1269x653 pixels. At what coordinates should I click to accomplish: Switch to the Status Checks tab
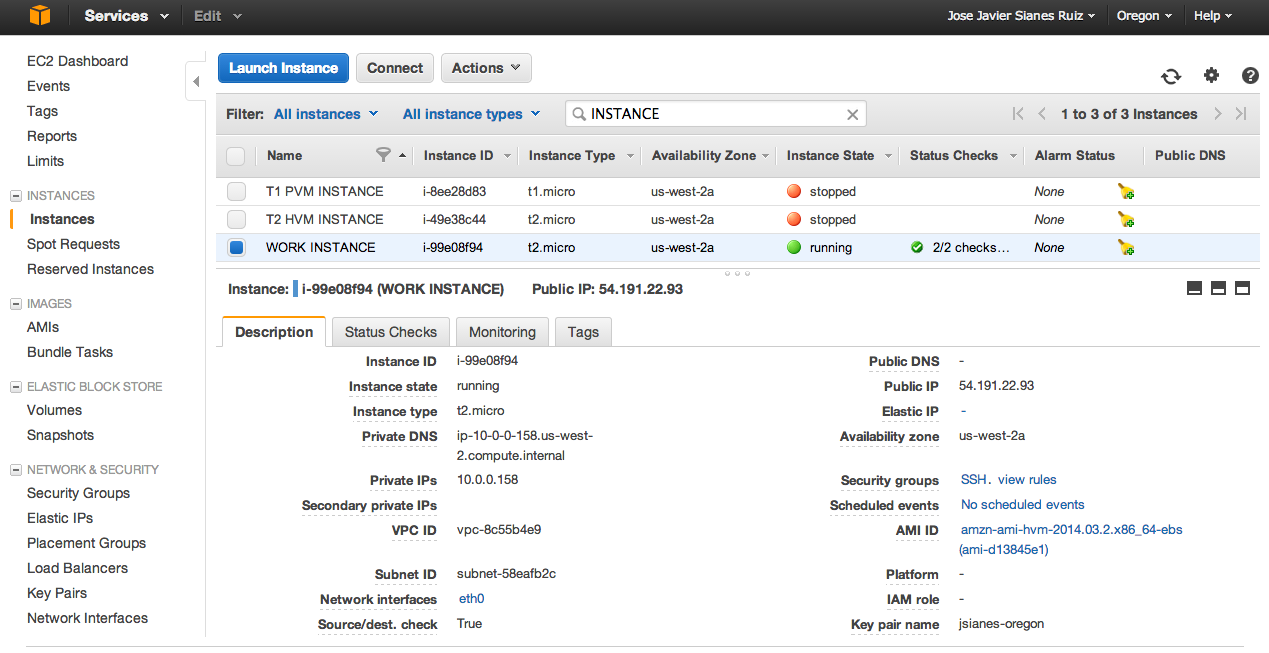tap(390, 332)
